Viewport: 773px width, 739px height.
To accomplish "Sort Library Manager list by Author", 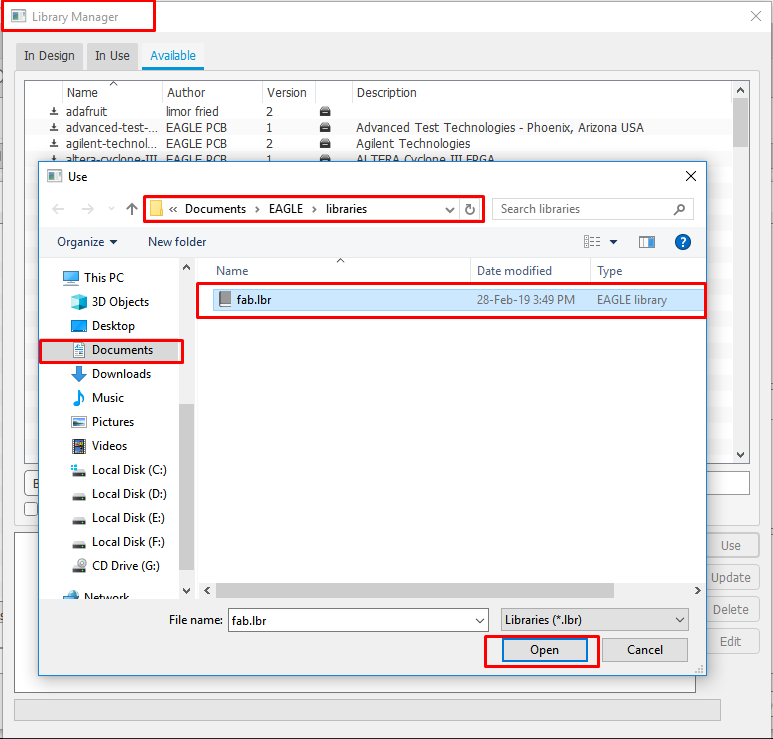I will pos(212,92).
